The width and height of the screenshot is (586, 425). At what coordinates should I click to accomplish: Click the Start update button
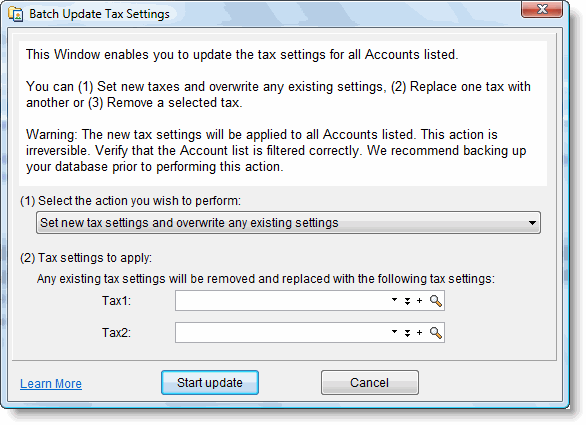click(210, 383)
